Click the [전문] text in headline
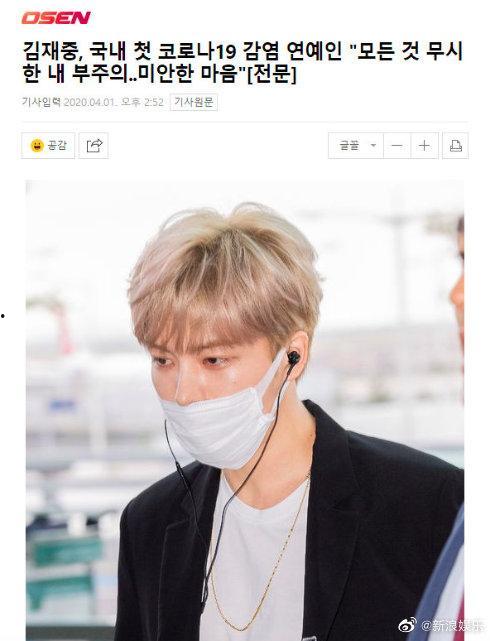 (x=272, y=74)
